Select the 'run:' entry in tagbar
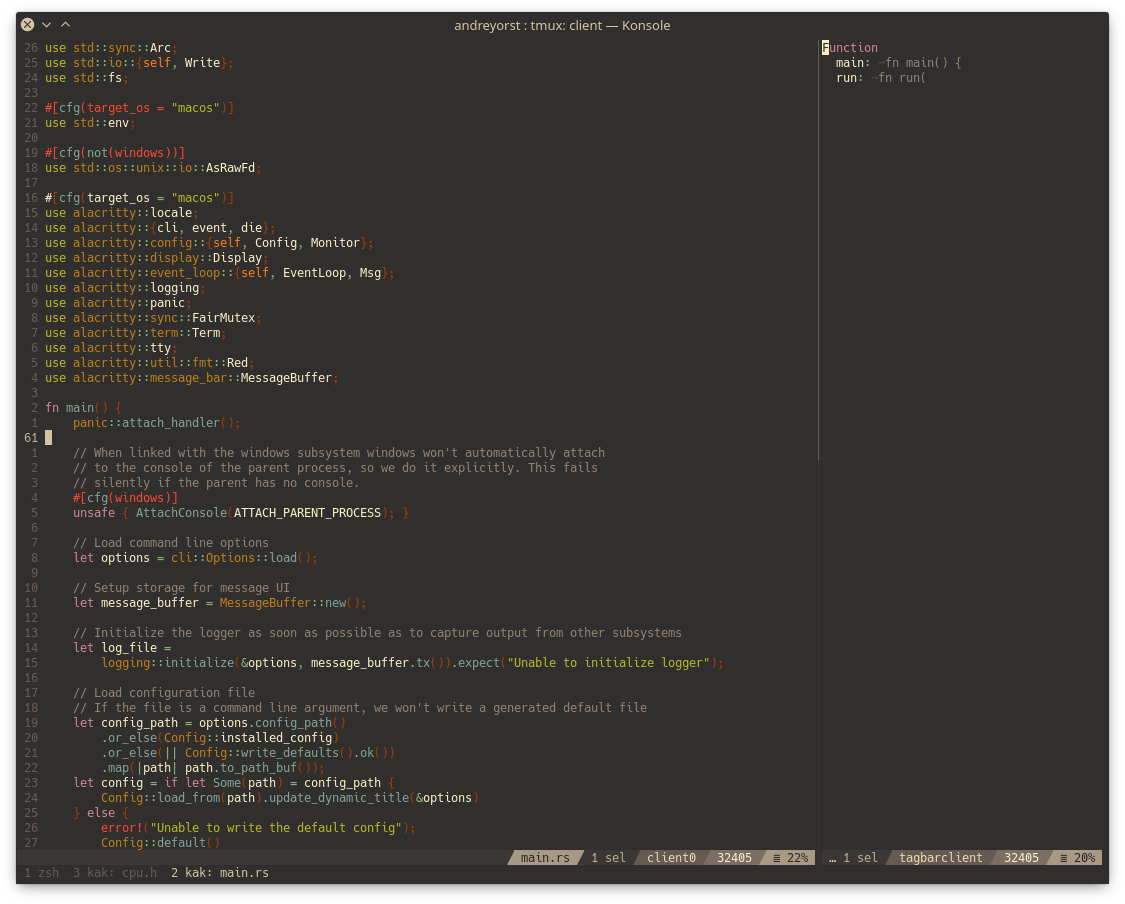This screenshot has height=904, width=1125. (x=881, y=78)
